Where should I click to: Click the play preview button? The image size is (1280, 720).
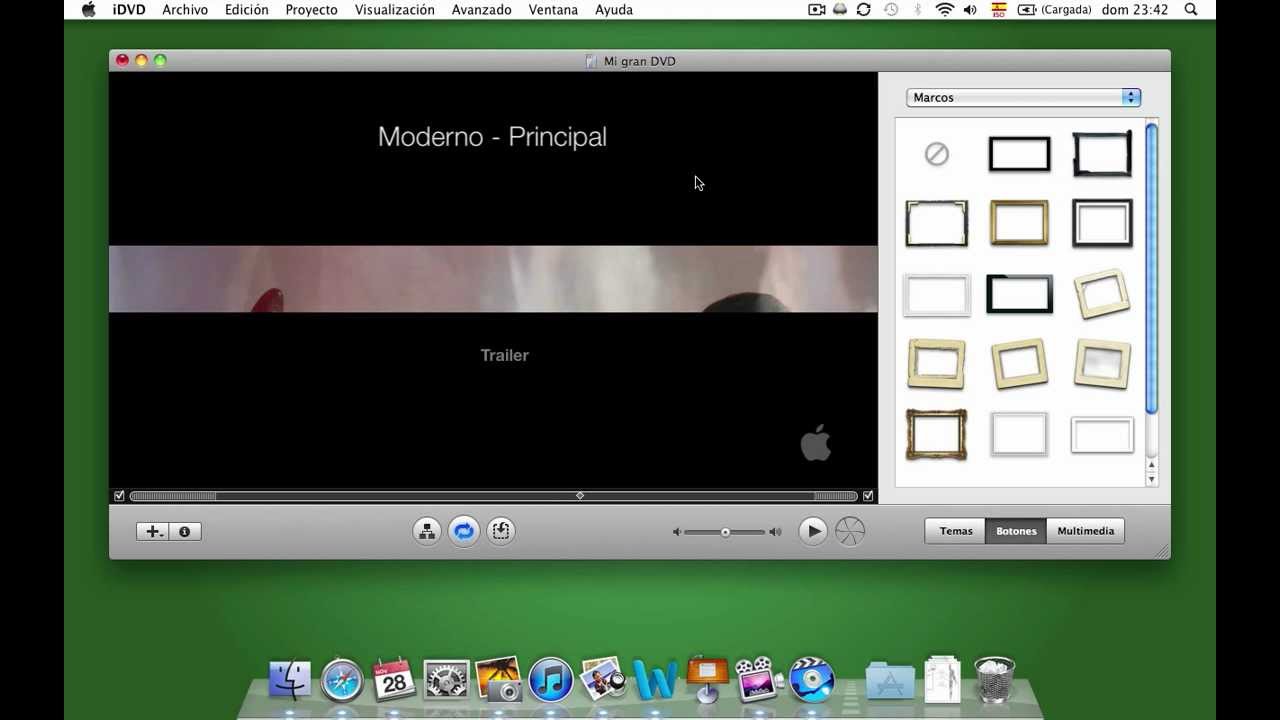pyautogui.click(x=813, y=531)
